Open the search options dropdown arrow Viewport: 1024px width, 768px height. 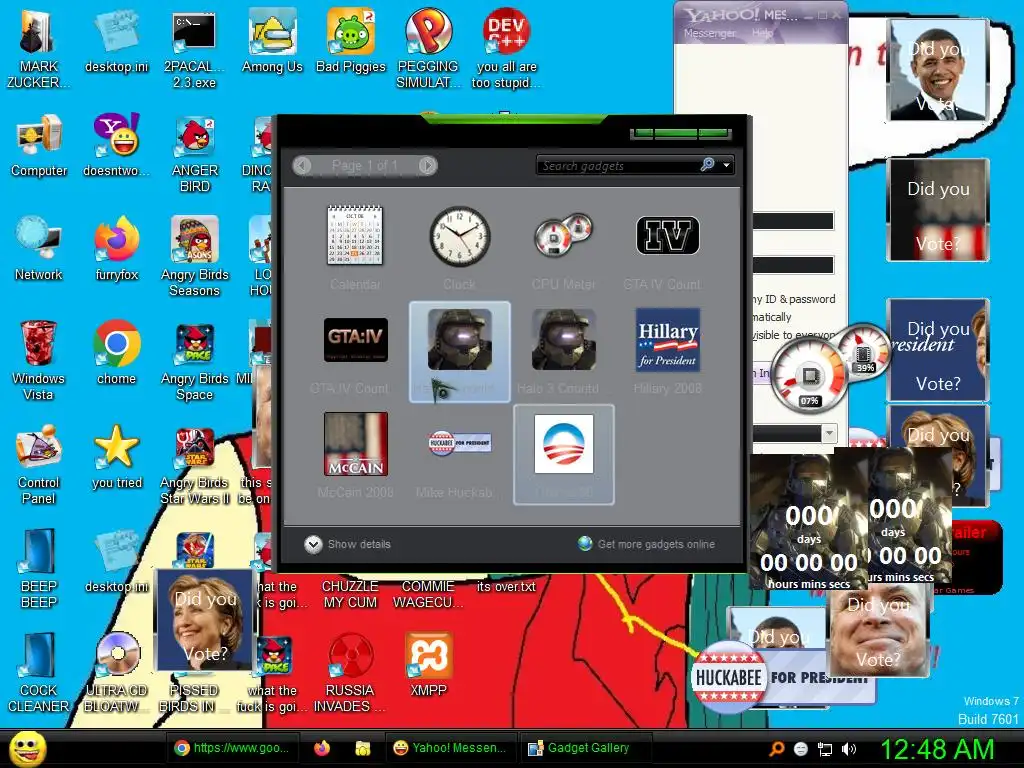tap(726, 166)
